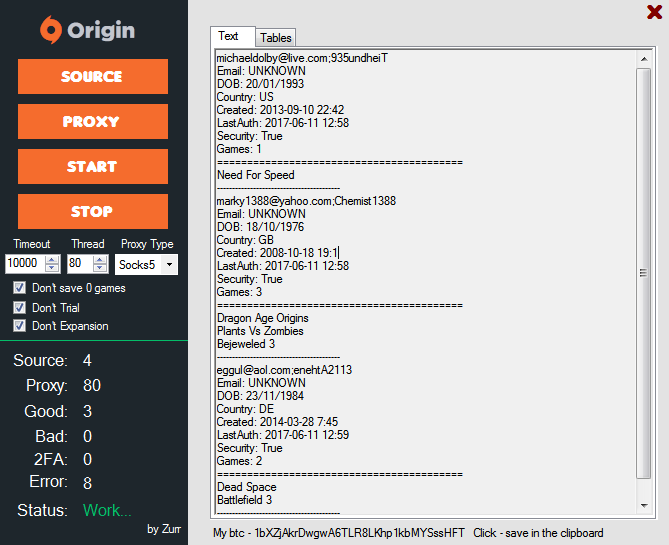669x545 pixels.
Task: Switch to the Tables tab
Action: pyautogui.click(x=276, y=38)
